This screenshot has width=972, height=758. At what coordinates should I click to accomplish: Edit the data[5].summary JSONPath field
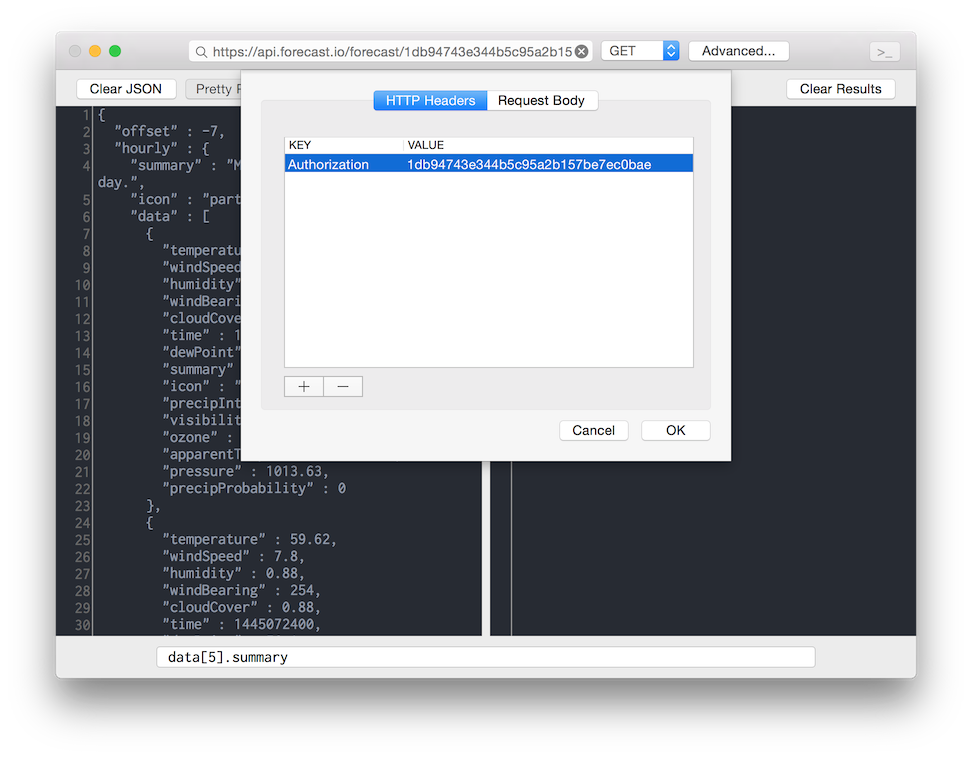click(x=485, y=657)
